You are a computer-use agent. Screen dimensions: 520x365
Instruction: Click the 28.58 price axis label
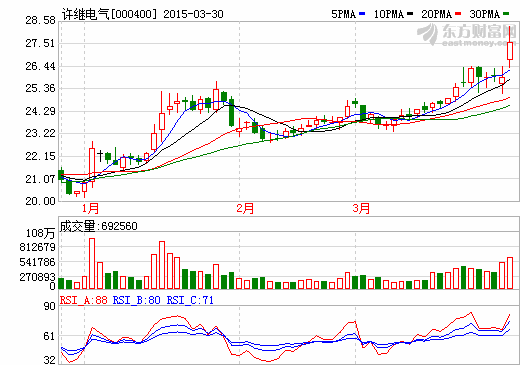pos(40,20)
